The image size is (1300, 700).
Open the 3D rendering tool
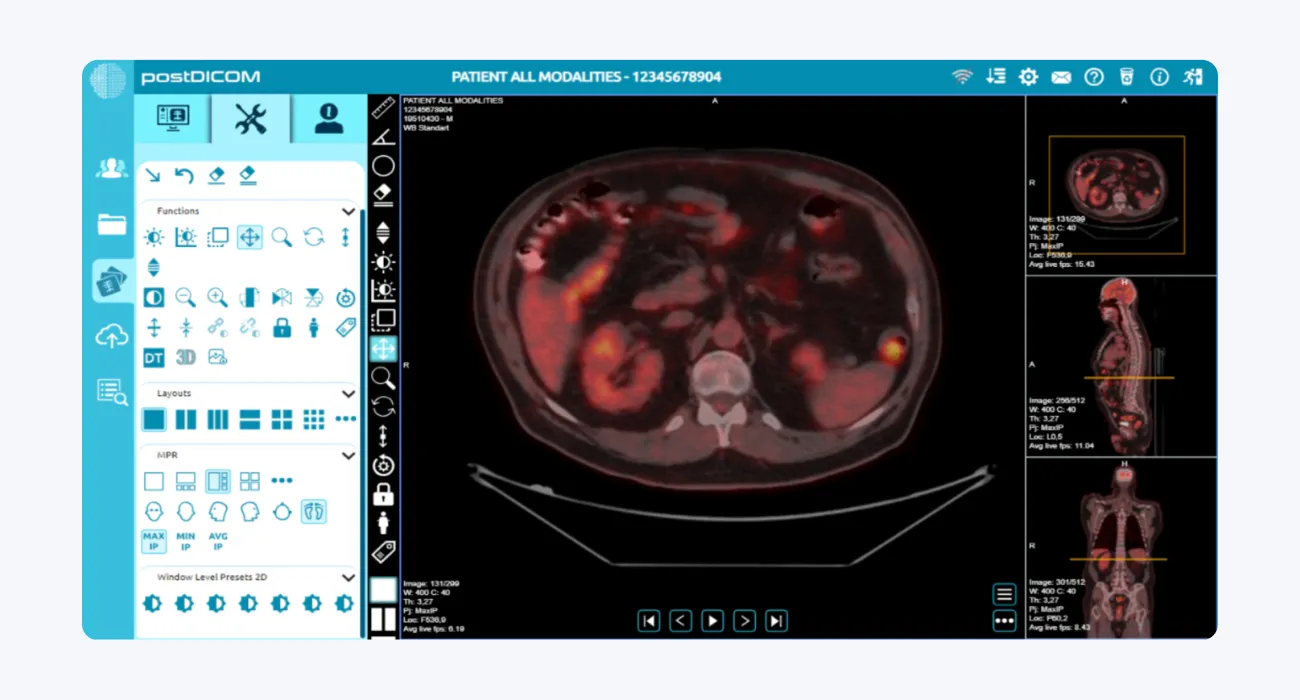(x=186, y=357)
